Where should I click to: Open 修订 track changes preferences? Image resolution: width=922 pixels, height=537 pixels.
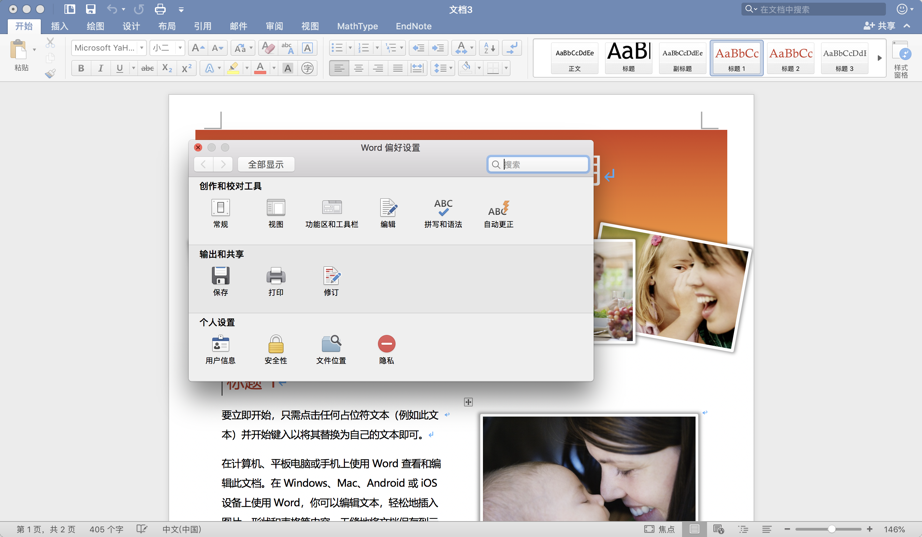[331, 281]
